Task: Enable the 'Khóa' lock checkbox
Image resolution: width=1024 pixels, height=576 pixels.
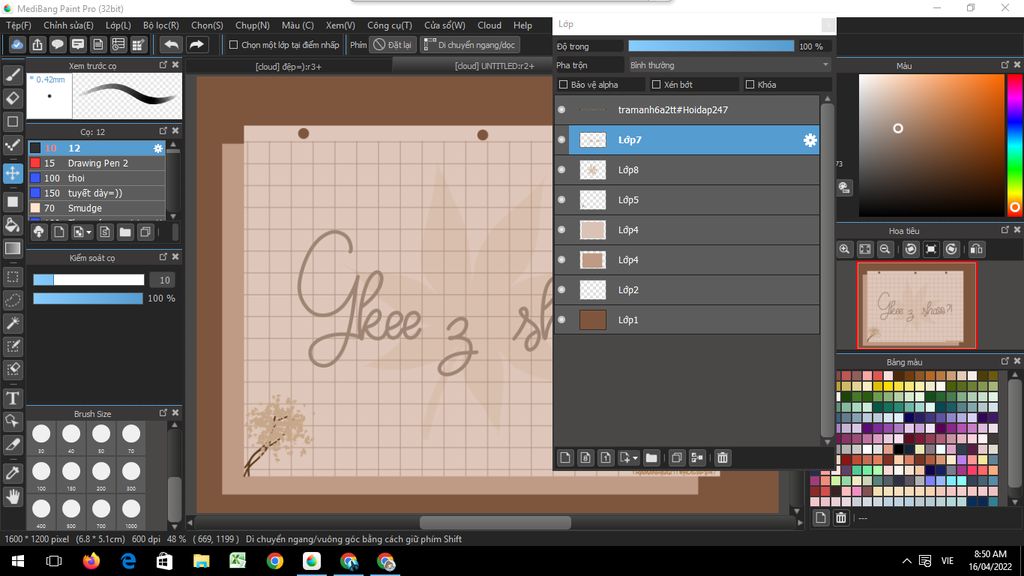Action: pyautogui.click(x=750, y=84)
